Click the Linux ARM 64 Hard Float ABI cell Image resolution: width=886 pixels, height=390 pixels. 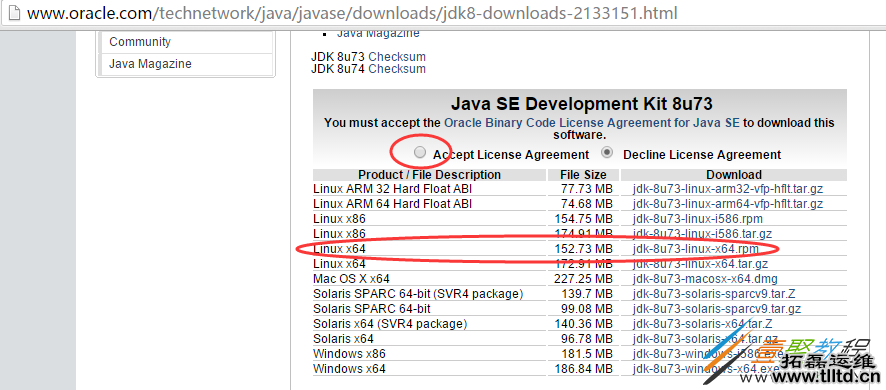(x=393, y=203)
